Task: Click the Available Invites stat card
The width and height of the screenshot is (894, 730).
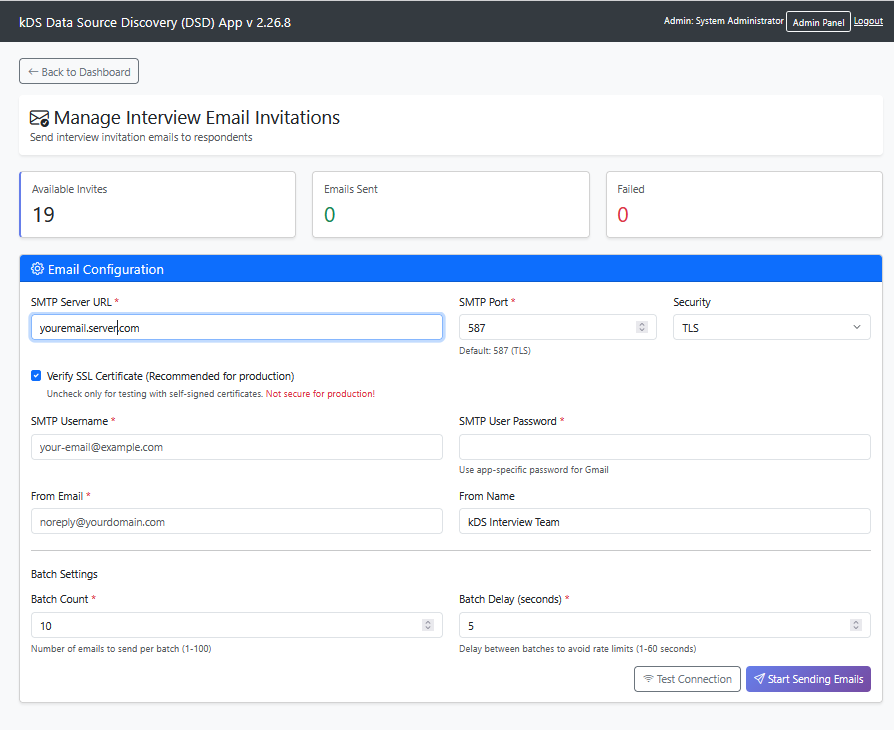Action: [157, 204]
